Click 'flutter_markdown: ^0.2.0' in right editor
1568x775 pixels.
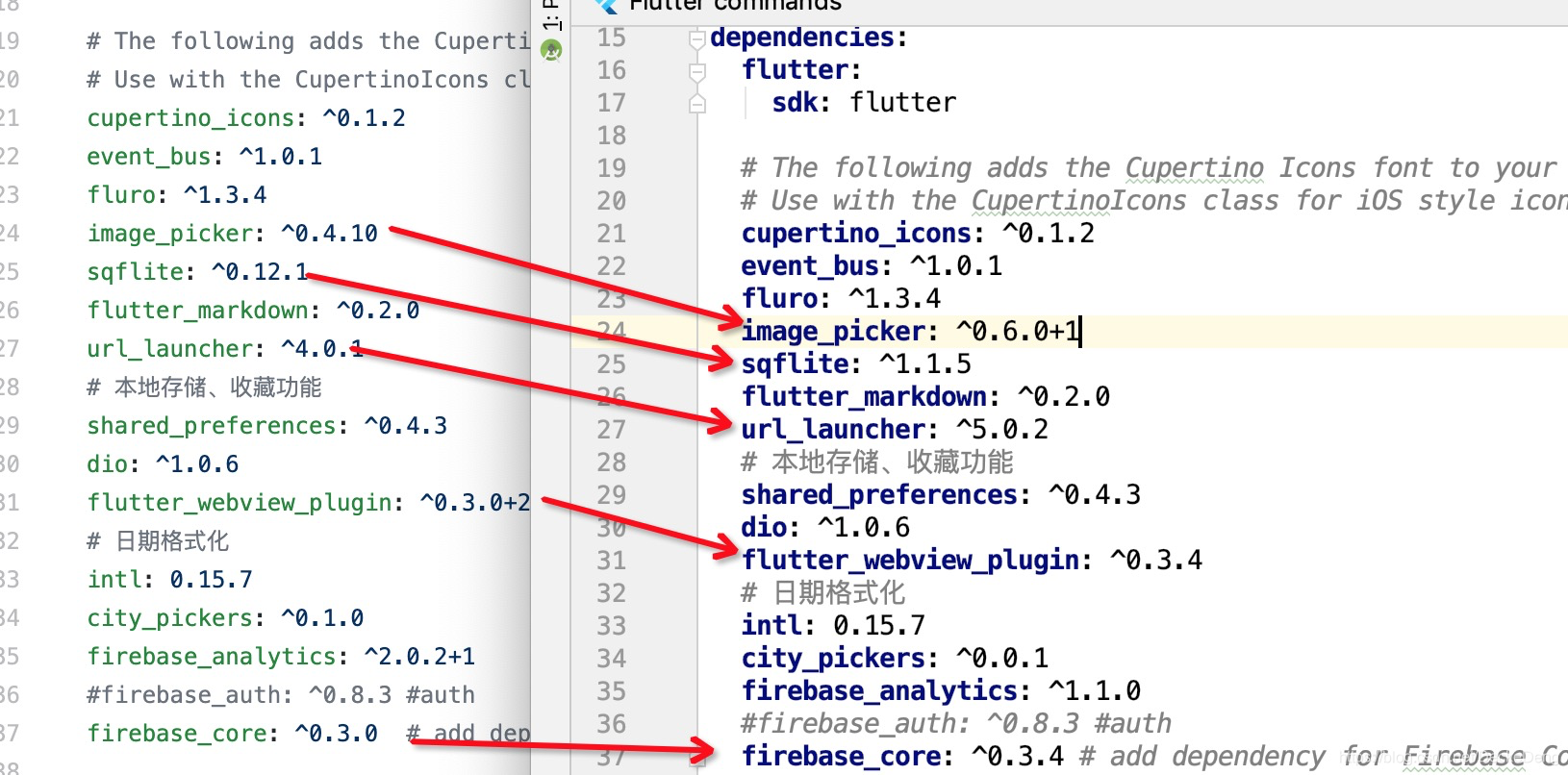[925, 397]
